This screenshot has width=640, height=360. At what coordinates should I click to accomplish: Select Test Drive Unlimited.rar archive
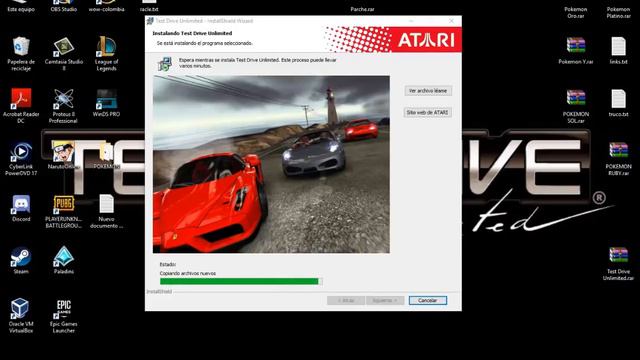click(618, 263)
